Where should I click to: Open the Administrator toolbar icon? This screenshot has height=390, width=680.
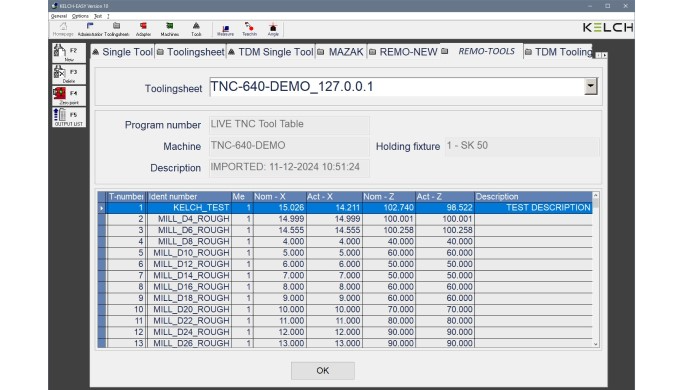coord(90,29)
